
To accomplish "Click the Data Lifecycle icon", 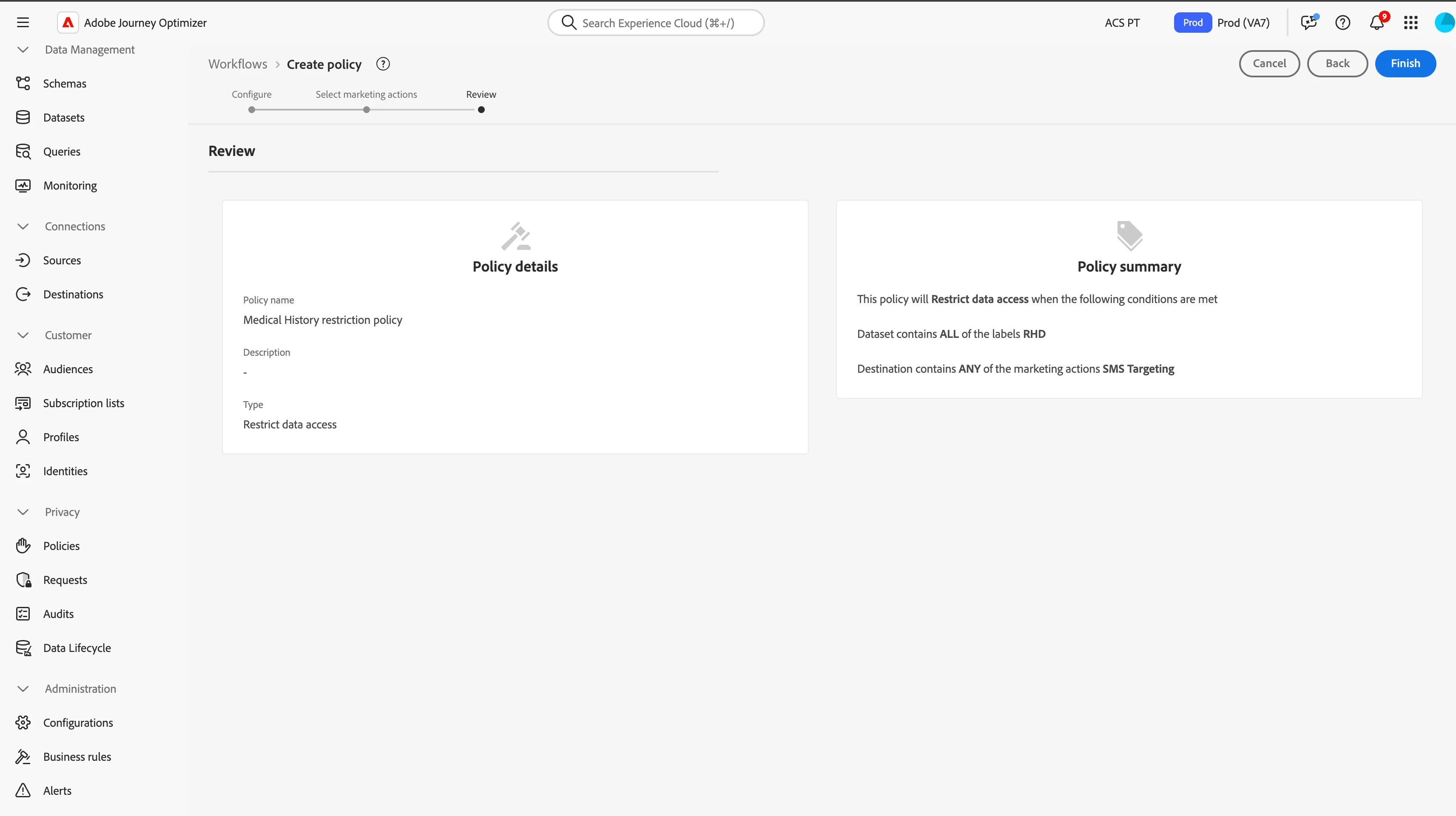I will click(23, 648).
